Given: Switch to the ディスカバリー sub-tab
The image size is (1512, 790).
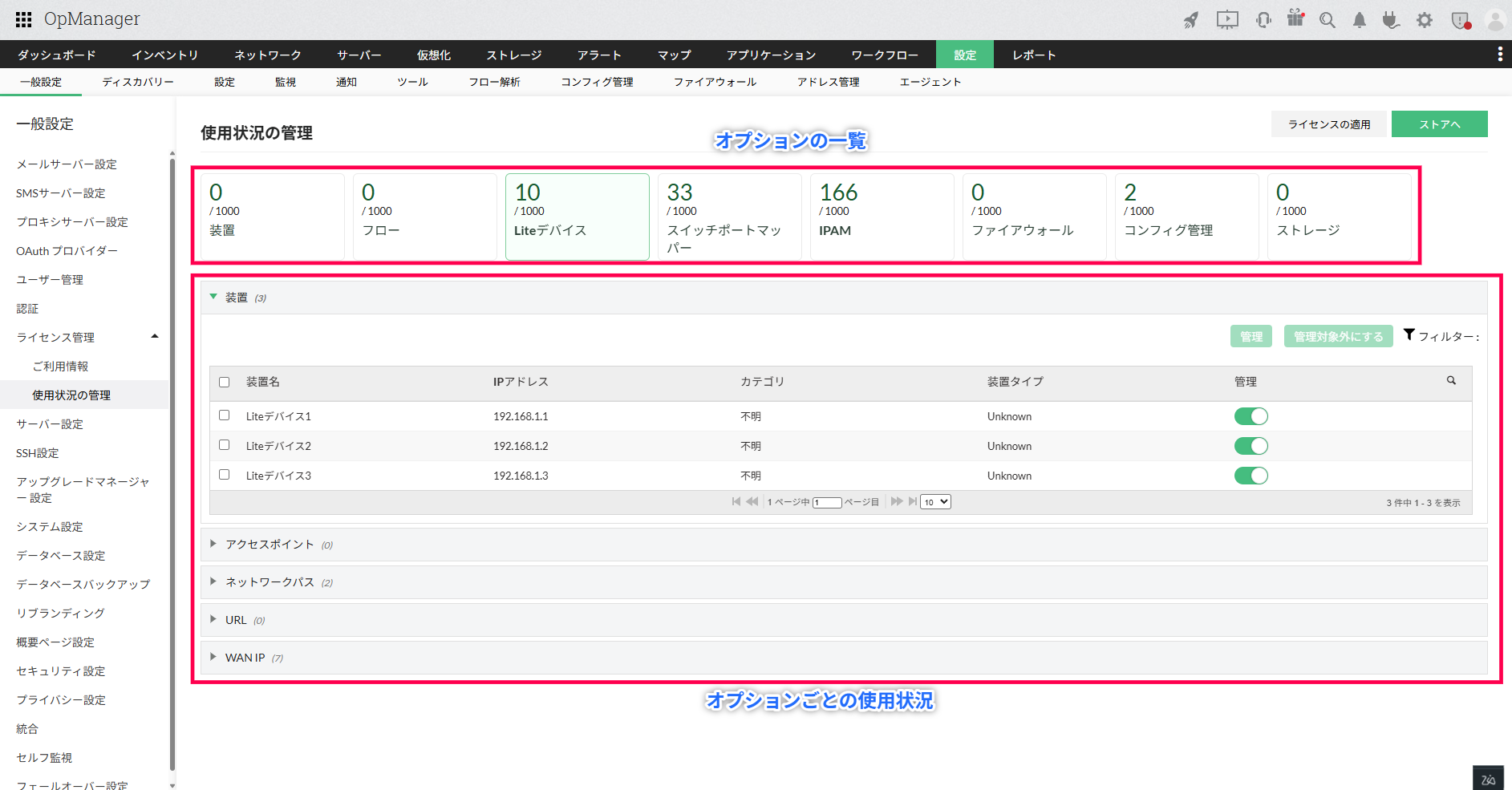Looking at the screenshot, I should 138,82.
